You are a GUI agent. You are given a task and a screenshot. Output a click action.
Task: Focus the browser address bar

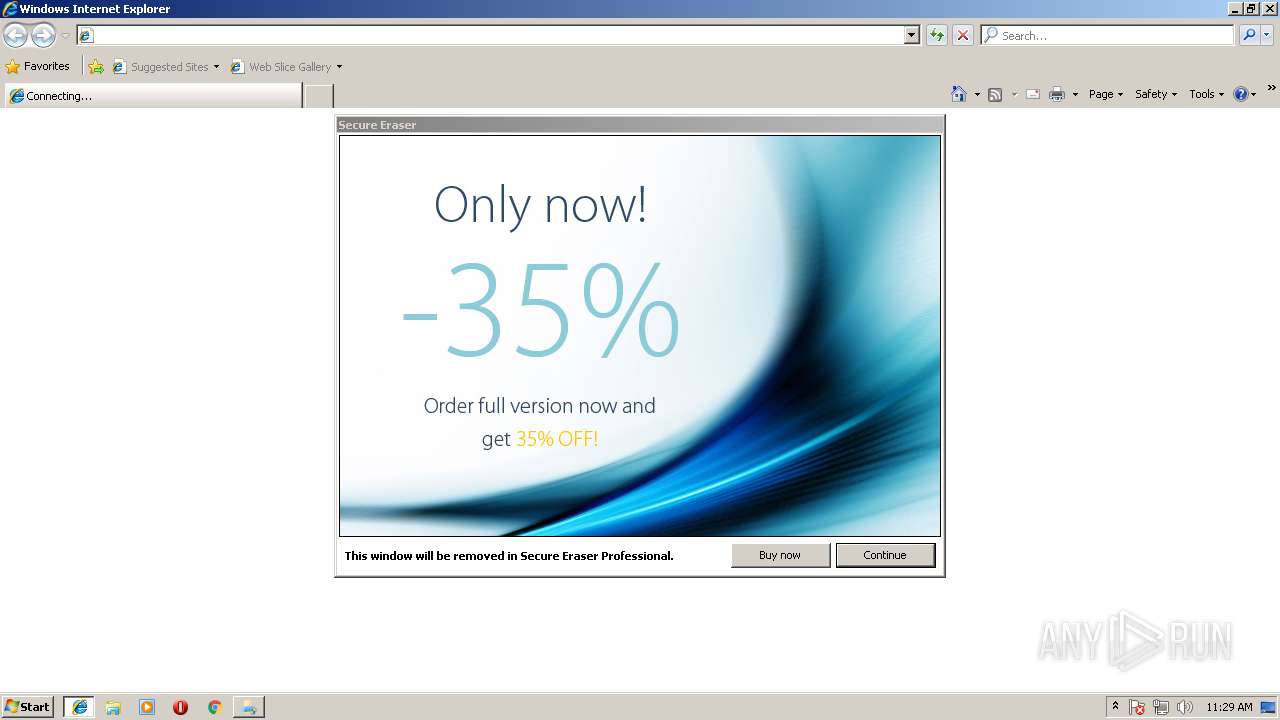point(490,35)
